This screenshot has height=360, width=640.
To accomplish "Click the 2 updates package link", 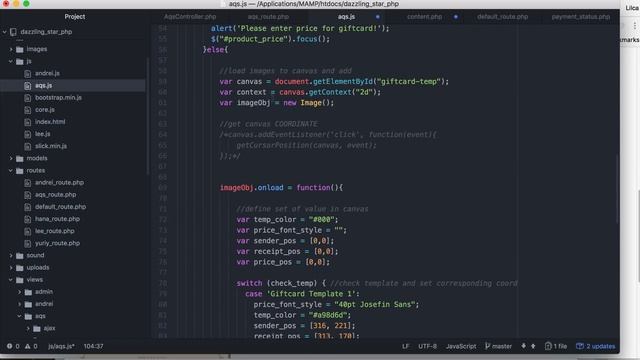I will point(596,346).
